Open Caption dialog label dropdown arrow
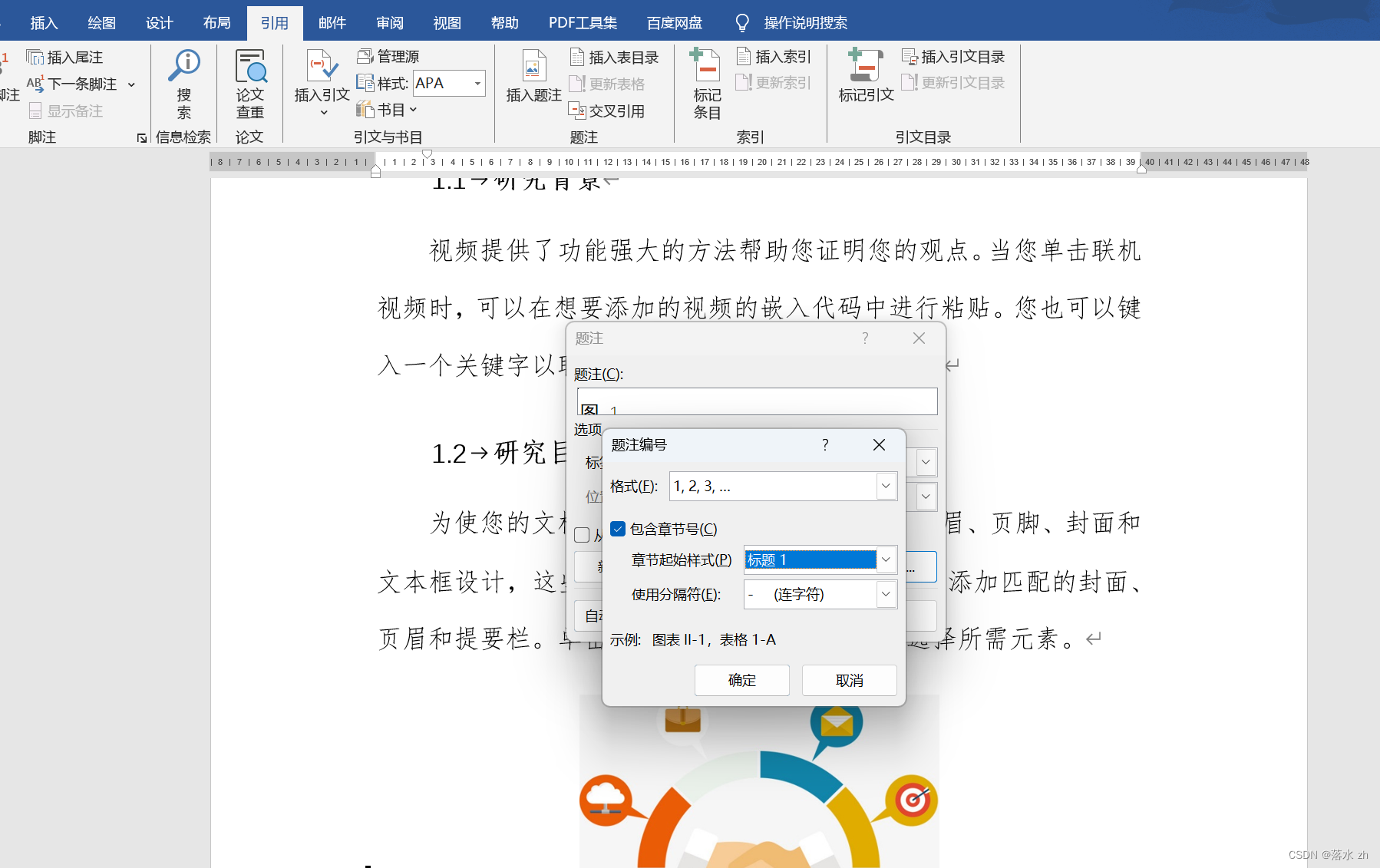The width and height of the screenshot is (1380, 868). pos(926,462)
